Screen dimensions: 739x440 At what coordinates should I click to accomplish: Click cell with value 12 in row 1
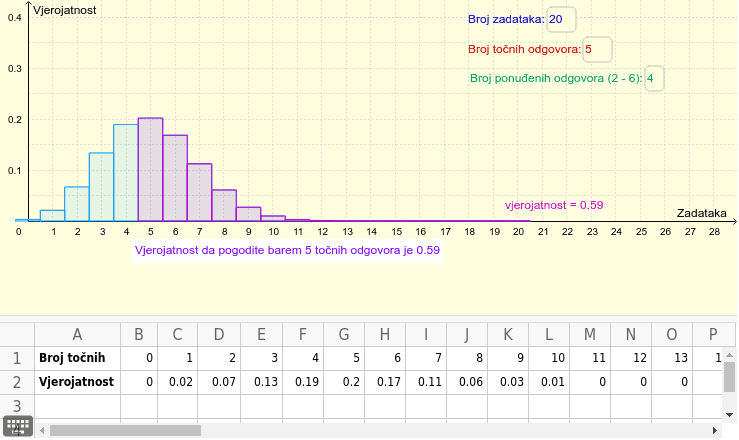tap(631, 359)
